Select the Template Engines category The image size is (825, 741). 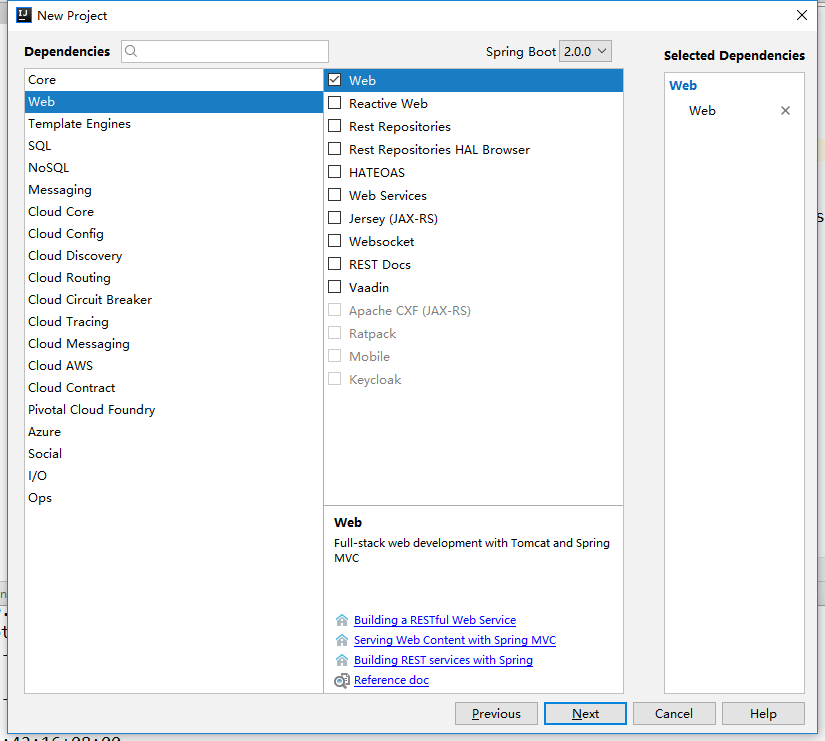[174, 124]
